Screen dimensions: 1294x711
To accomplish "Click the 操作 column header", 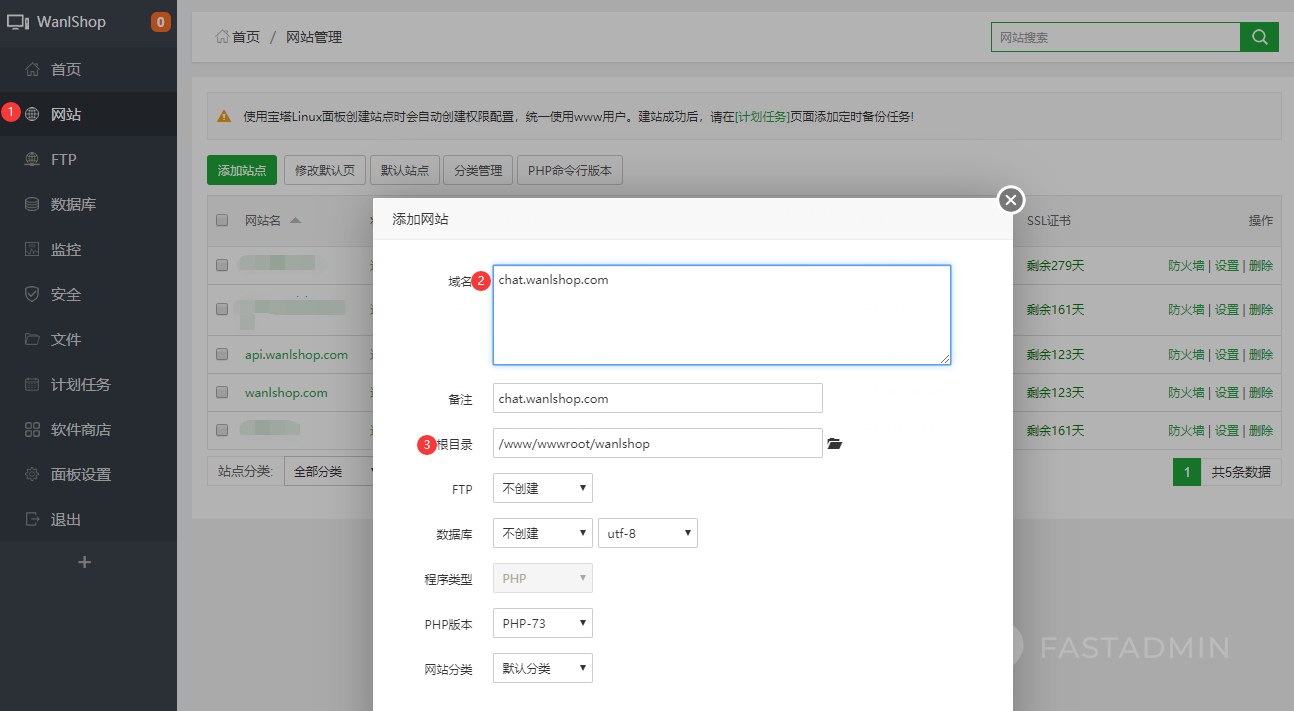I will coord(1261,221).
